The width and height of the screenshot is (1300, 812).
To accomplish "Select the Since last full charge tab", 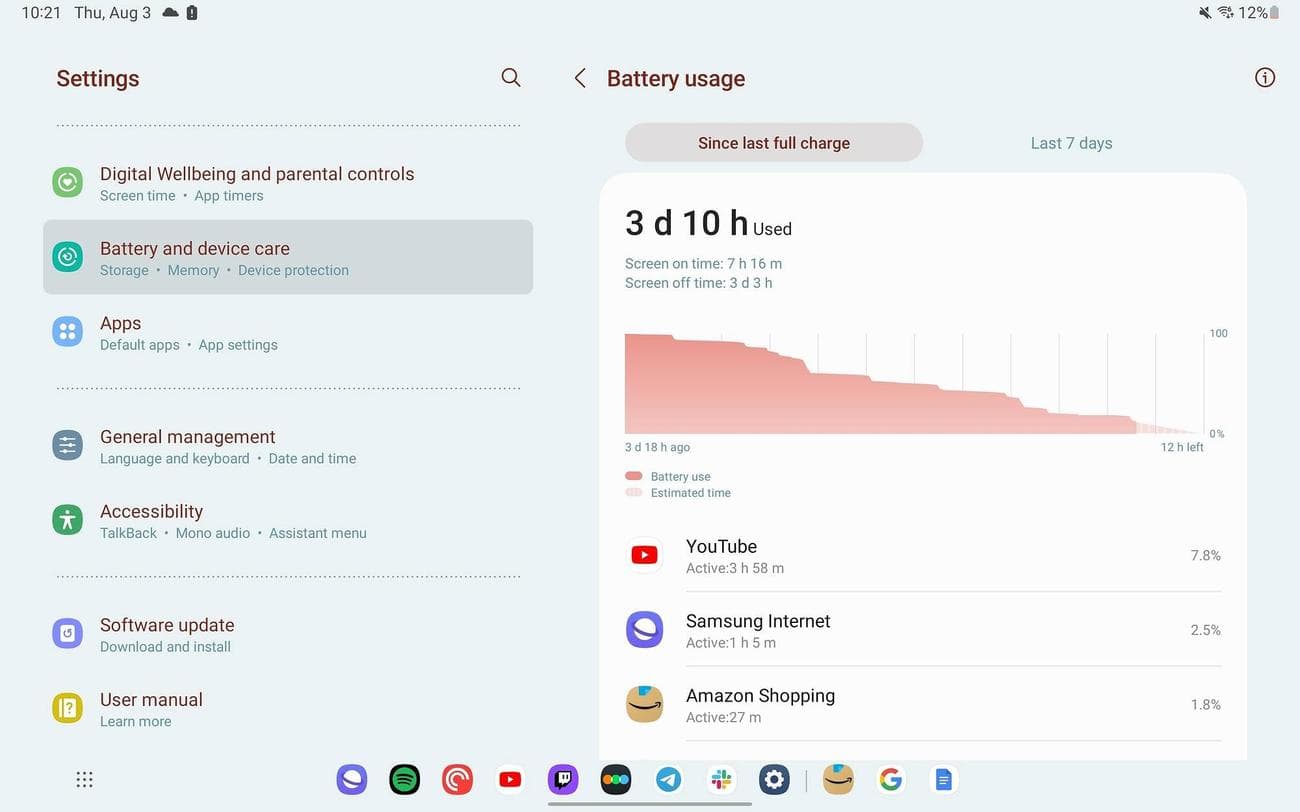I will pos(773,142).
